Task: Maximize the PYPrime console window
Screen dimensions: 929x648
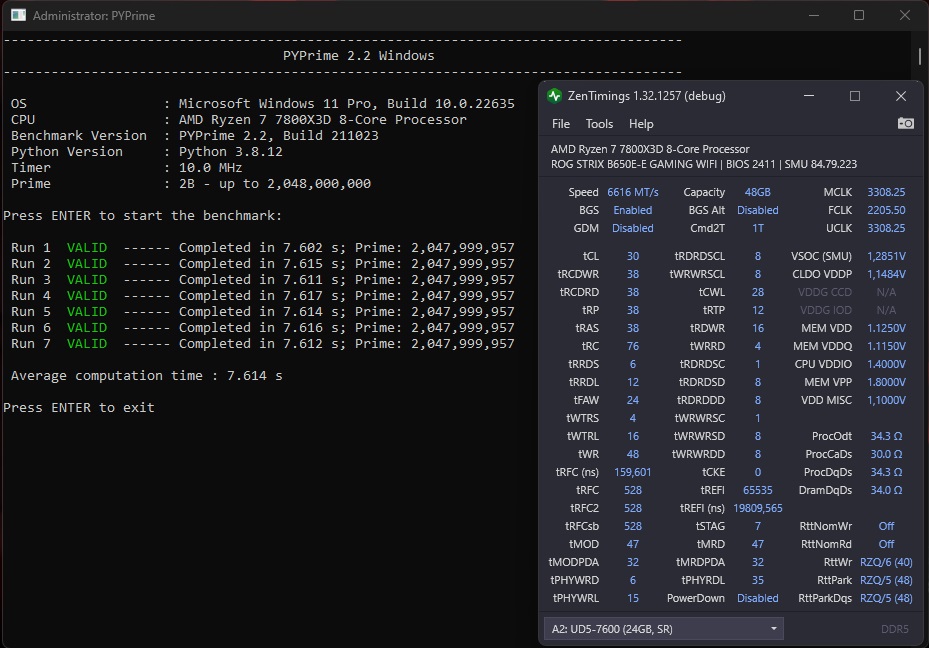Action: [x=859, y=15]
